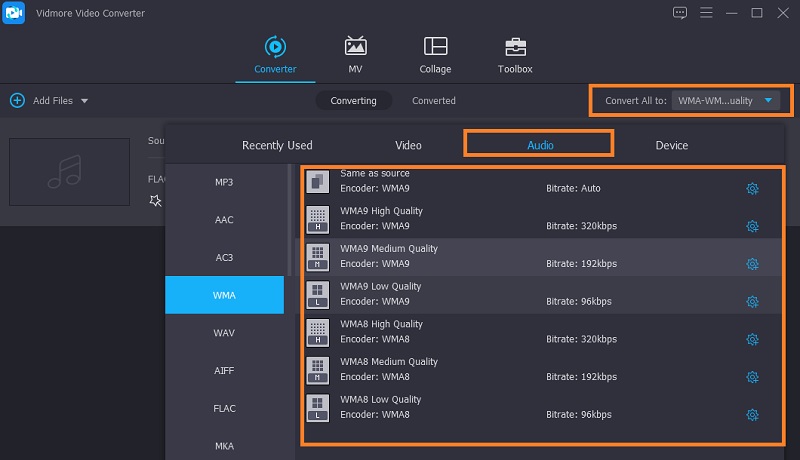The width and height of the screenshot is (800, 460).
Task: Open the Device tab
Action: 671,145
